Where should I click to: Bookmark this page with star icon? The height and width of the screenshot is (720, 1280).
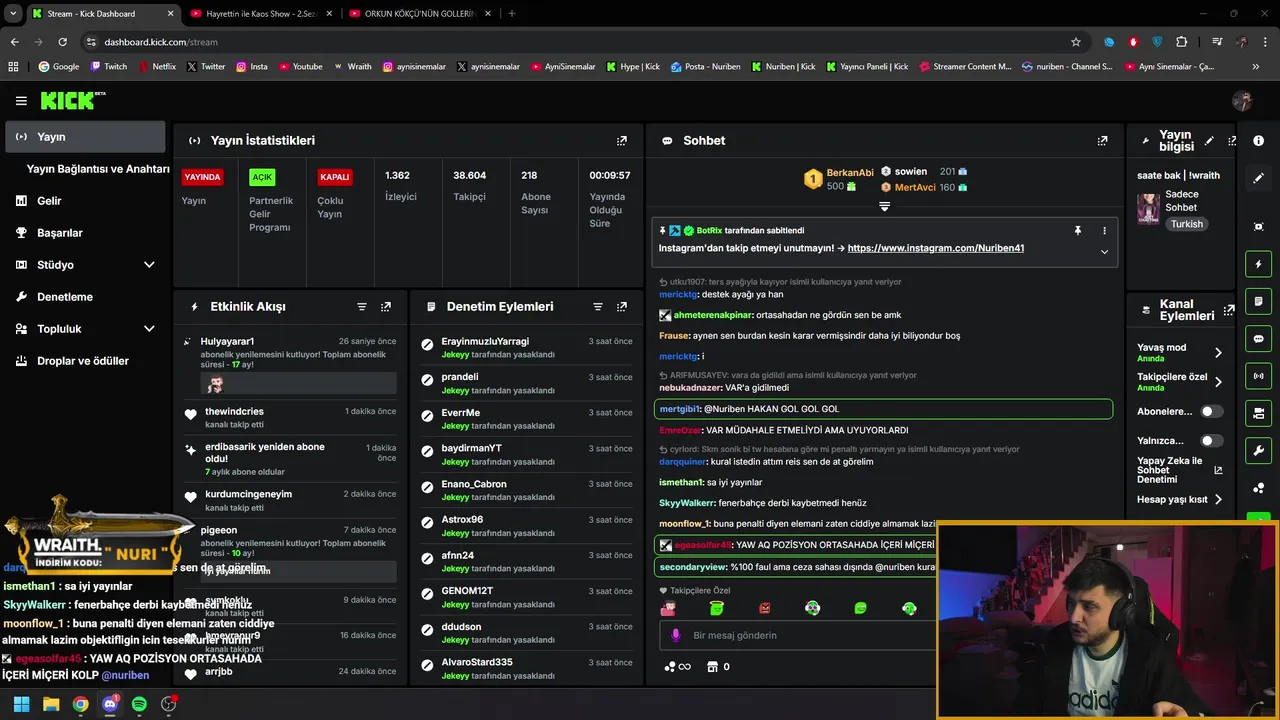tap(1076, 42)
